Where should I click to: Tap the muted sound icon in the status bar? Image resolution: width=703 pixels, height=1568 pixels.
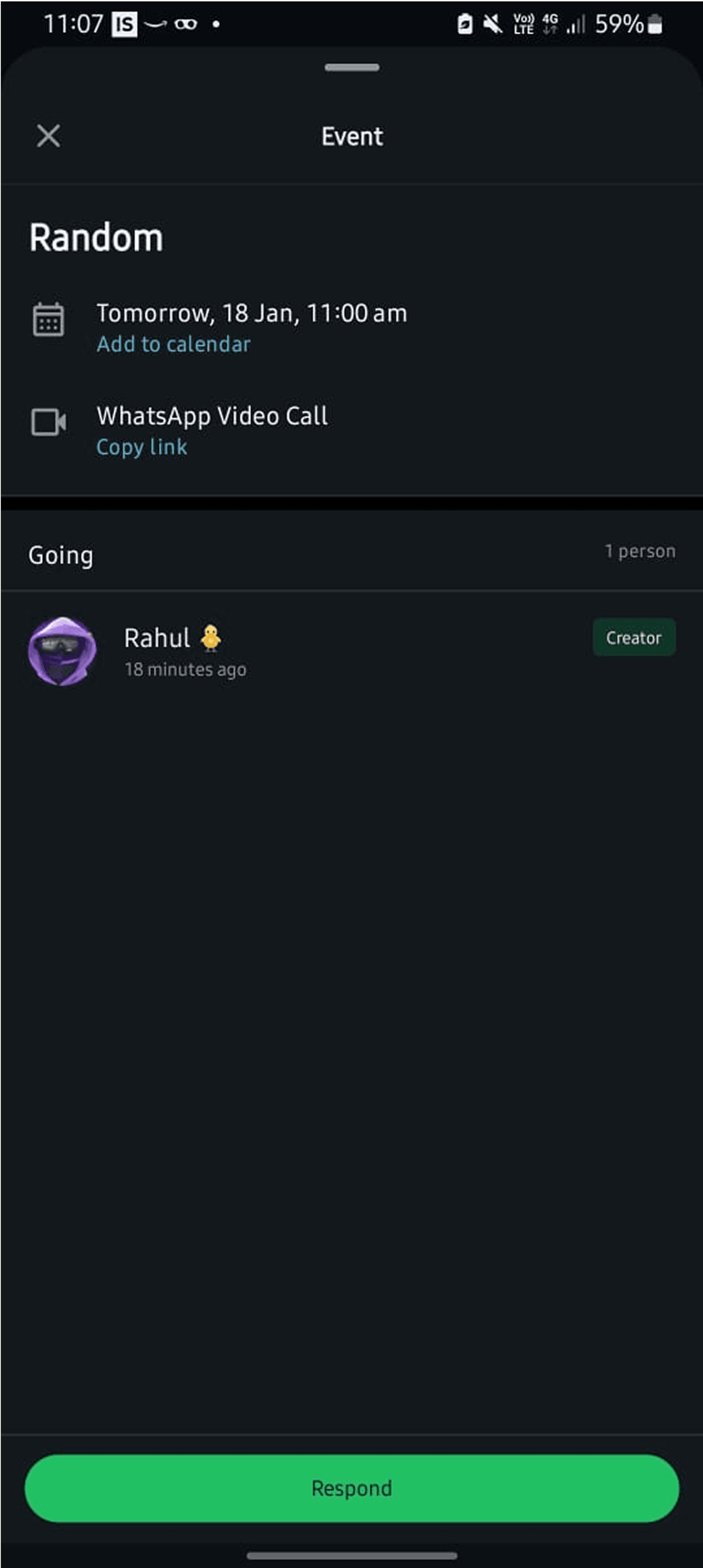[493, 24]
